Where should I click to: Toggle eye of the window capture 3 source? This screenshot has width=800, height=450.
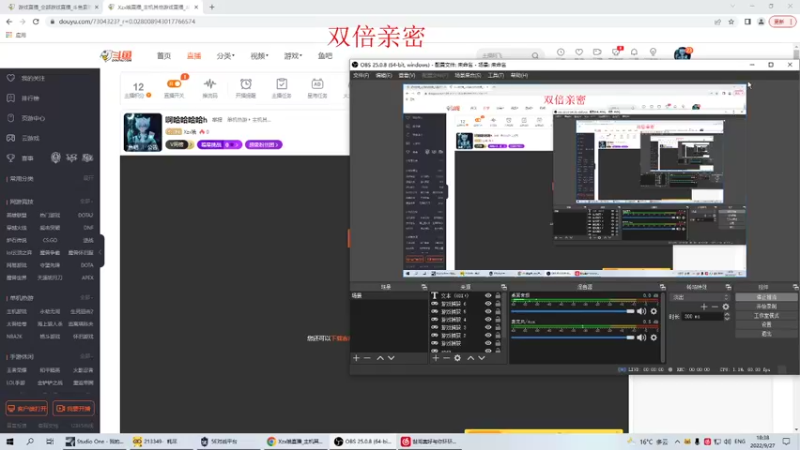[x=488, y=327]
